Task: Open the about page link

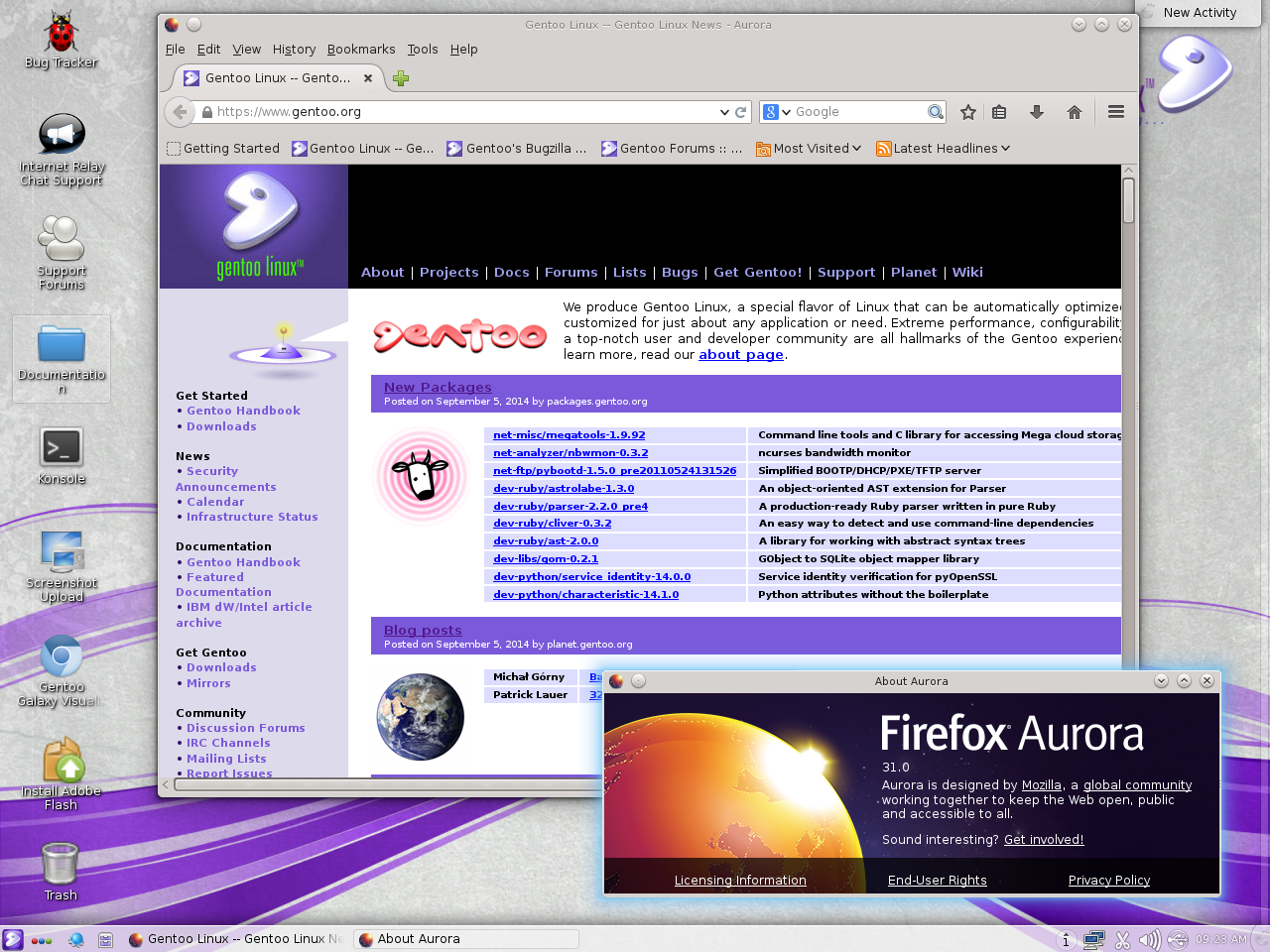Action: pos(741,355)
